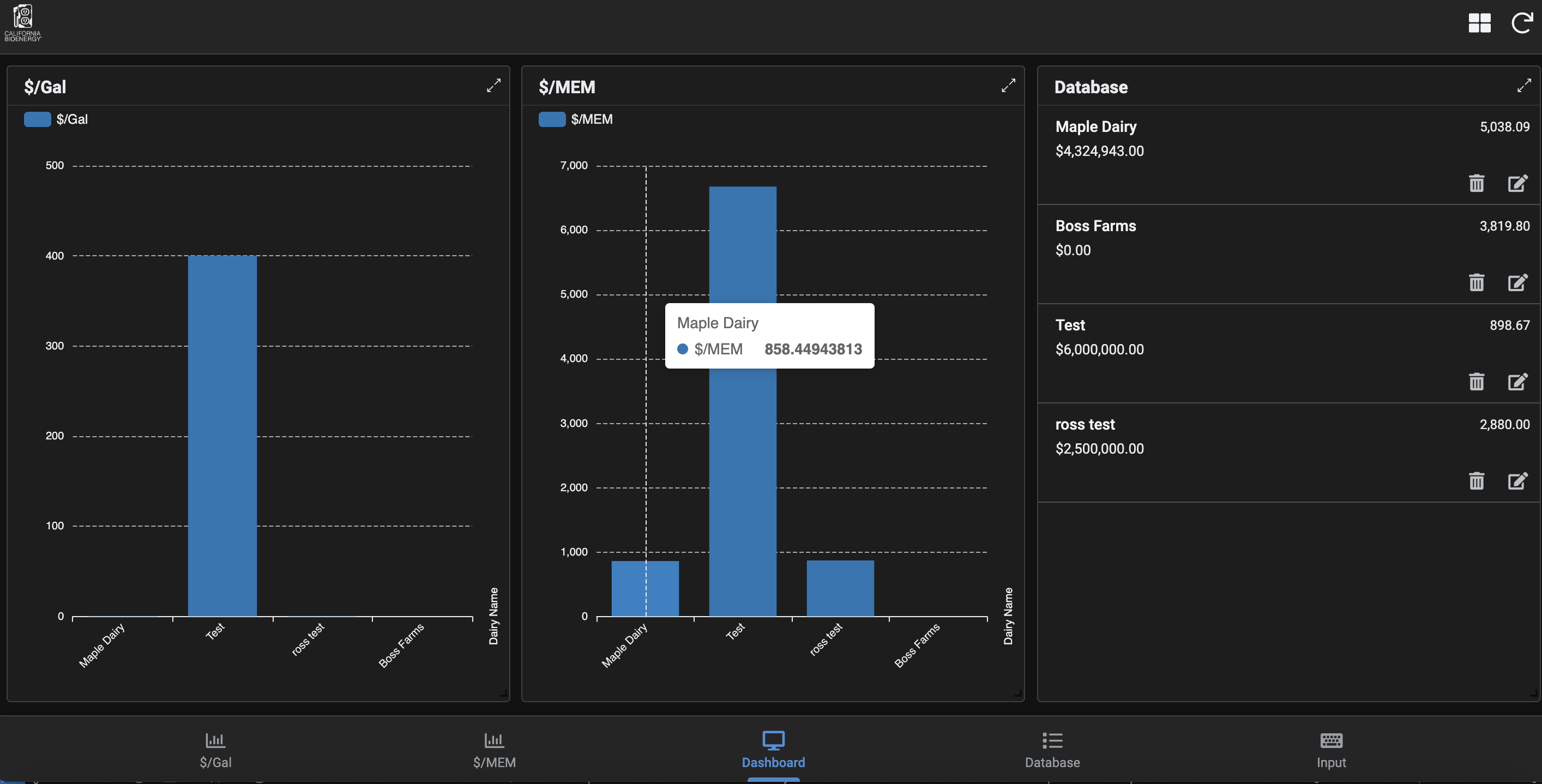Delete the Boss Farms entry

point(1476,282)
